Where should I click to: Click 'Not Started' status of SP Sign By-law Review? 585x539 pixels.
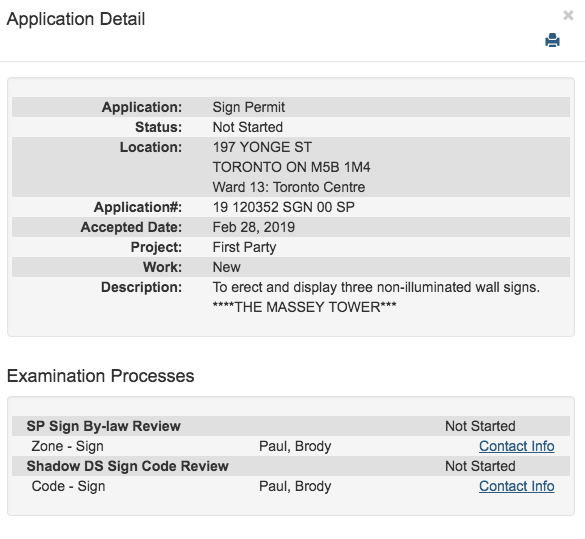pyautogui.click(x=480, y=426)
